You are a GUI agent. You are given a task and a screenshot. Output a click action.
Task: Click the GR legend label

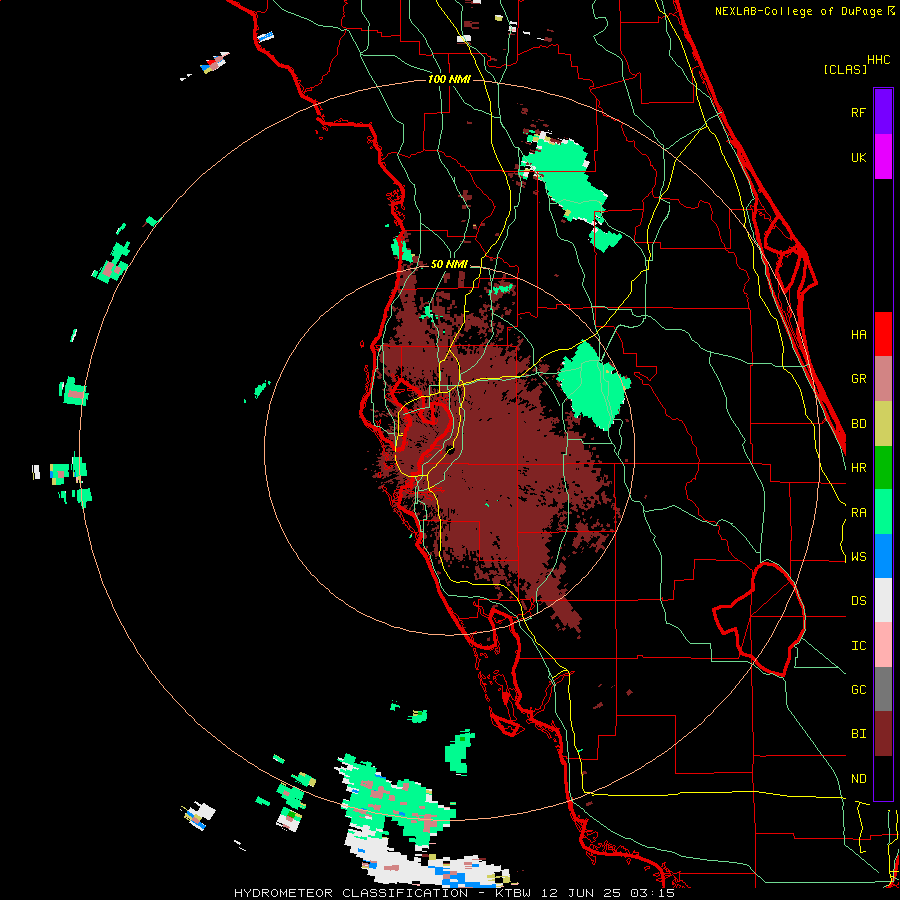coord(858,379)
